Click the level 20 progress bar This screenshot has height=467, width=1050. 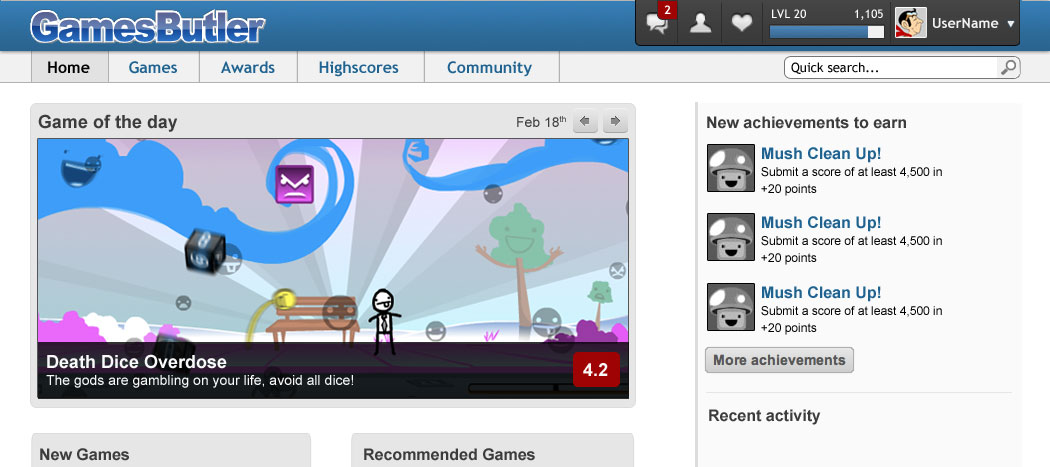[x=826, y=32]
